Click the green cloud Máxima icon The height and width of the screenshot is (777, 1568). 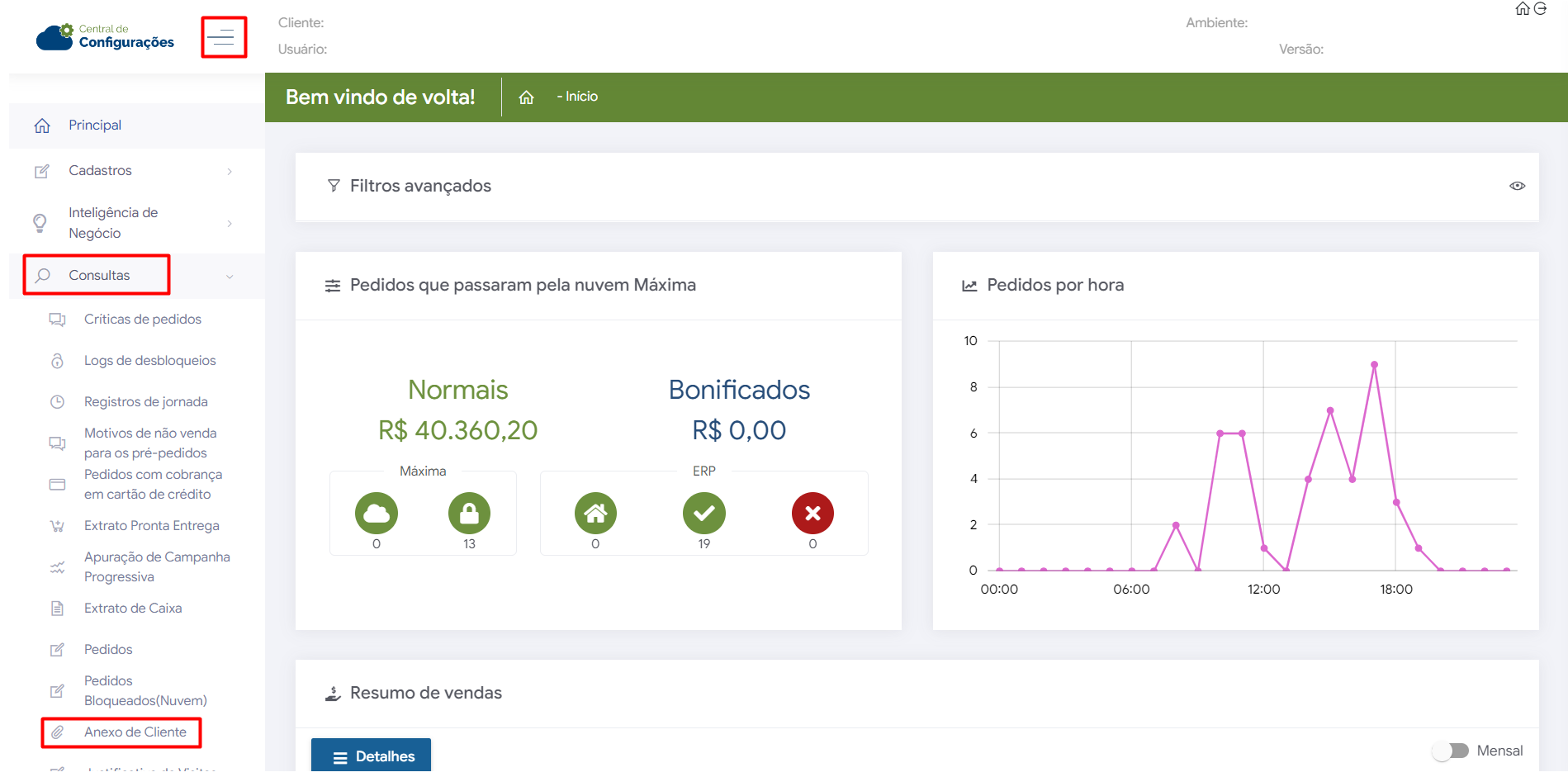tap(377, 514)
